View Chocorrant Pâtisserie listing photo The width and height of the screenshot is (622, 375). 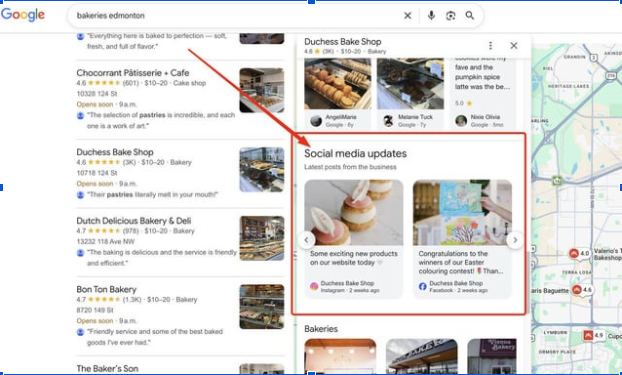262,90
